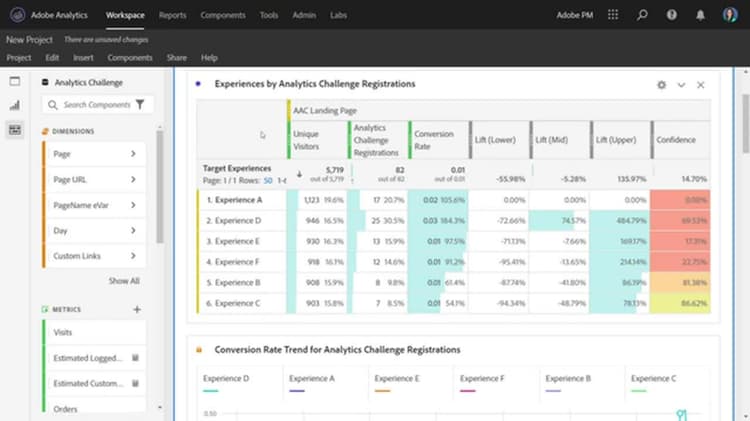Add a new metric with plus icon
Viewport: 750px width, 421px height.
click(137, 310)
